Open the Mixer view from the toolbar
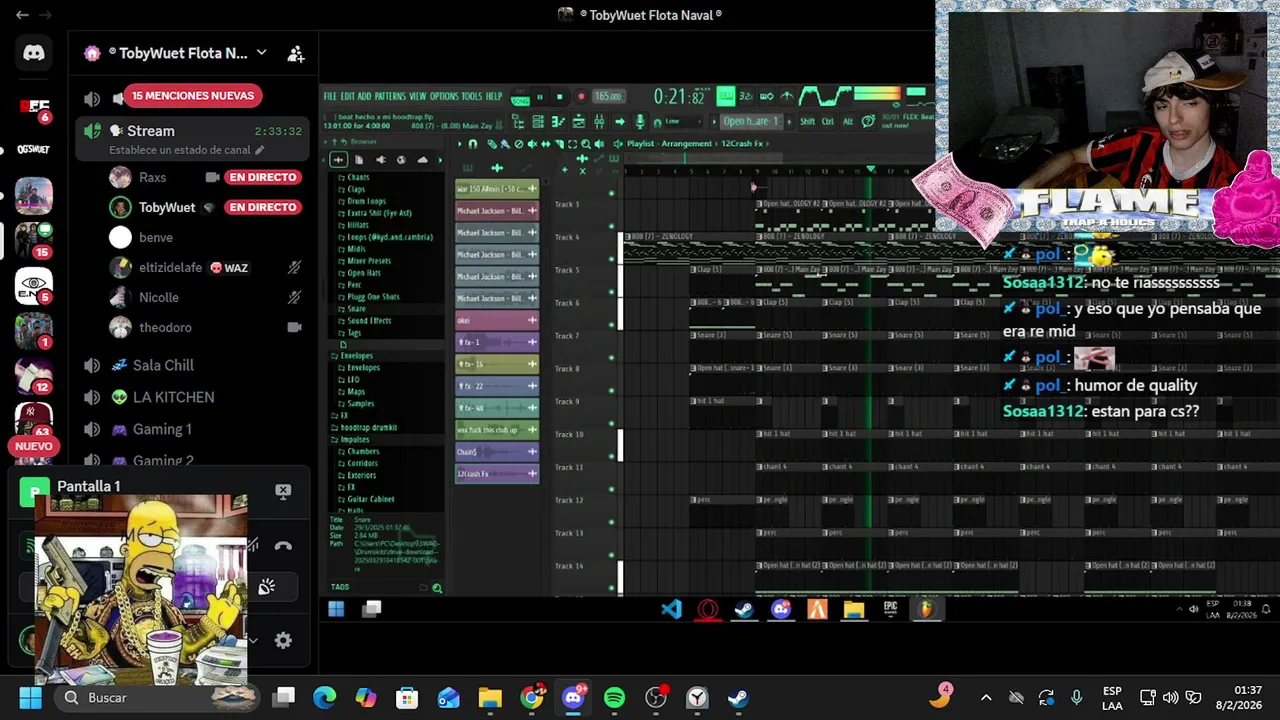 tap(599, 121)
